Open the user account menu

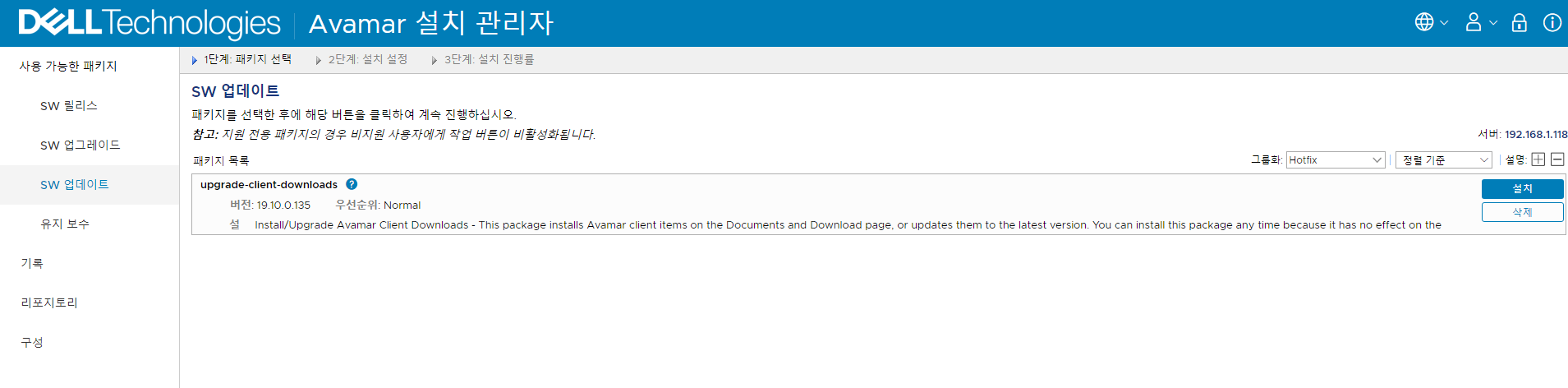[1481, 22]
